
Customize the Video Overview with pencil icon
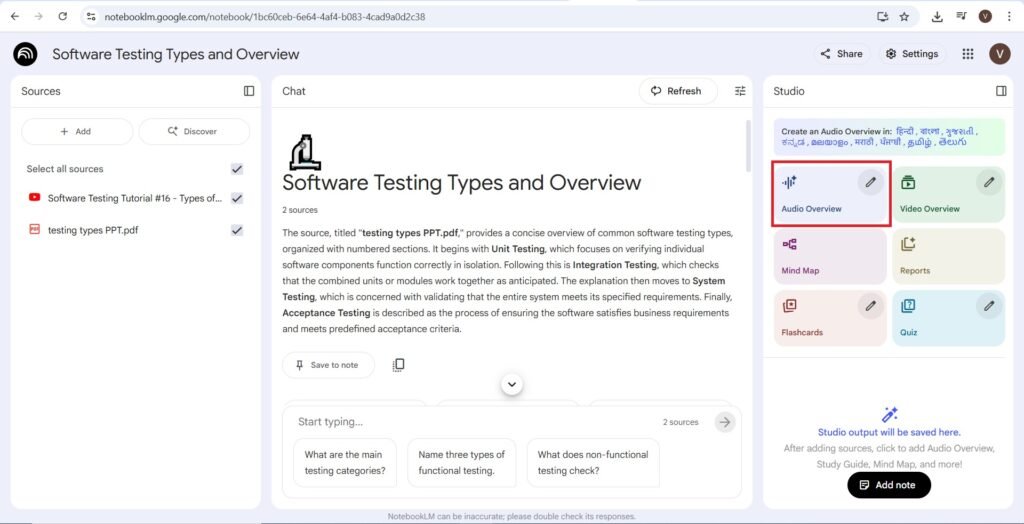click(989, 182)
